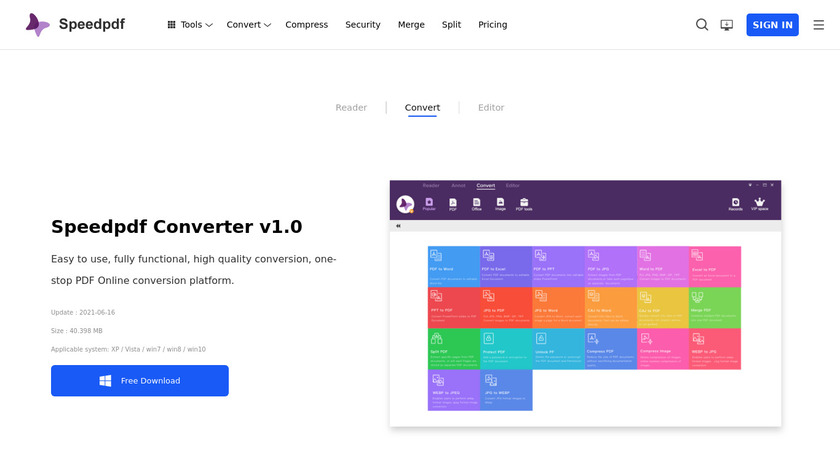Image resolution: width=840 pixels, height=472 pixels.
Task: Click the Tools grid icon
Action: [x=171, y=25]
